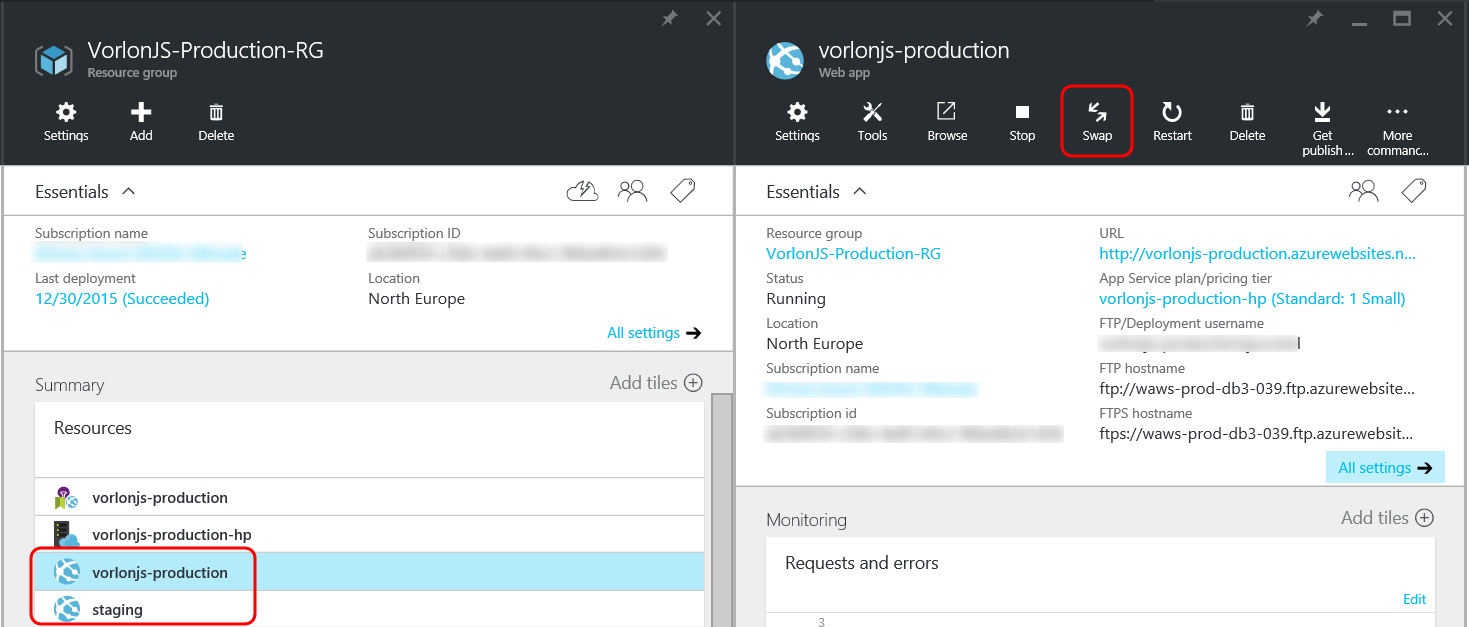
Task: Open Tools for the web app
Action: [x=871, y=120]
